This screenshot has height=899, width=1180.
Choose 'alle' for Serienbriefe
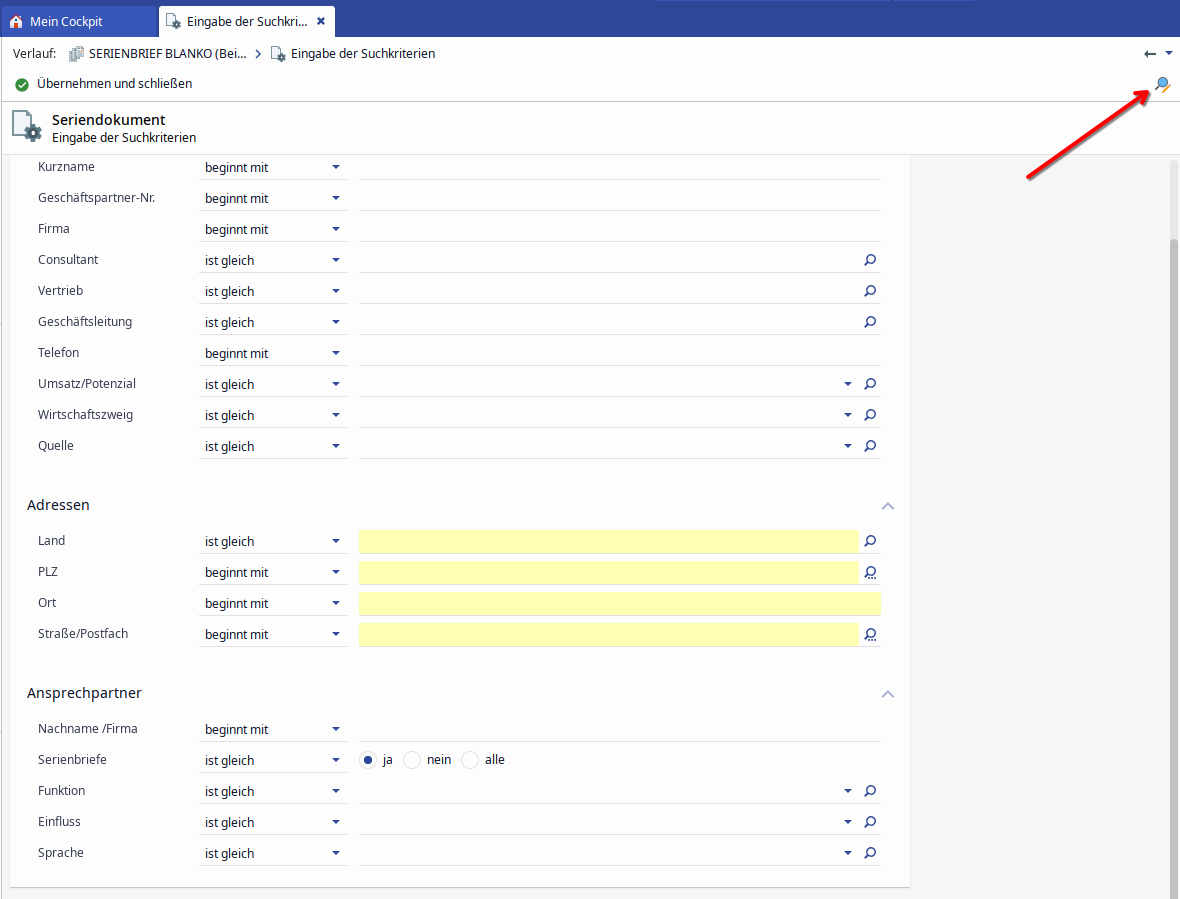(x=470, y=760)
